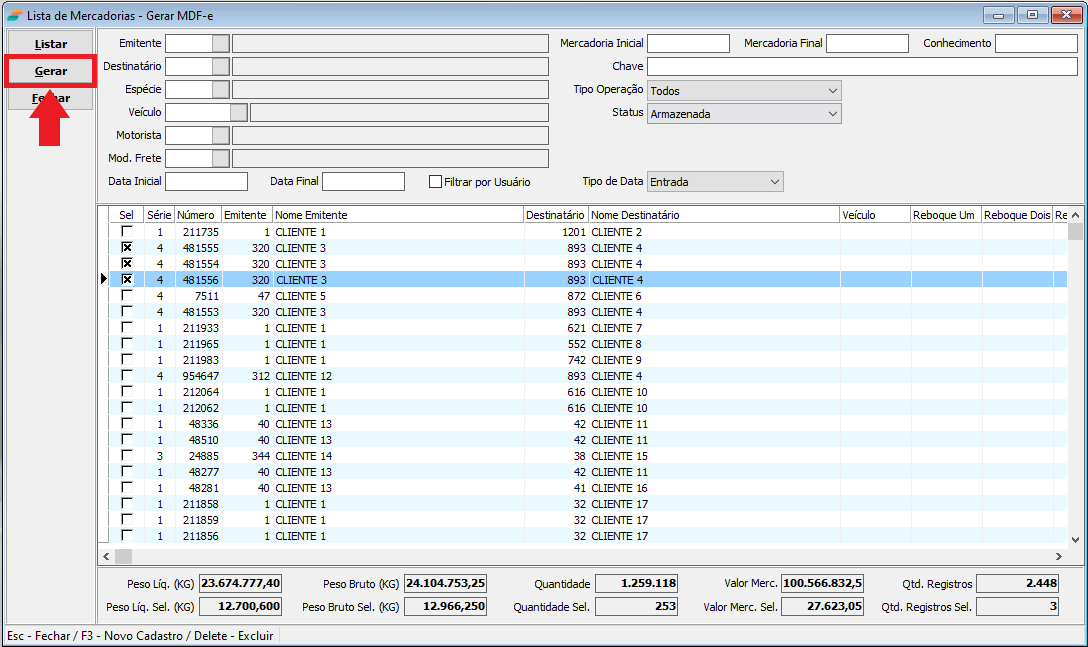Viewport: 1088px width, 647px height.
Task: Click the grid's vertical scrollbar thumb
Action: pyautogui.click(x=1075, y=232)
